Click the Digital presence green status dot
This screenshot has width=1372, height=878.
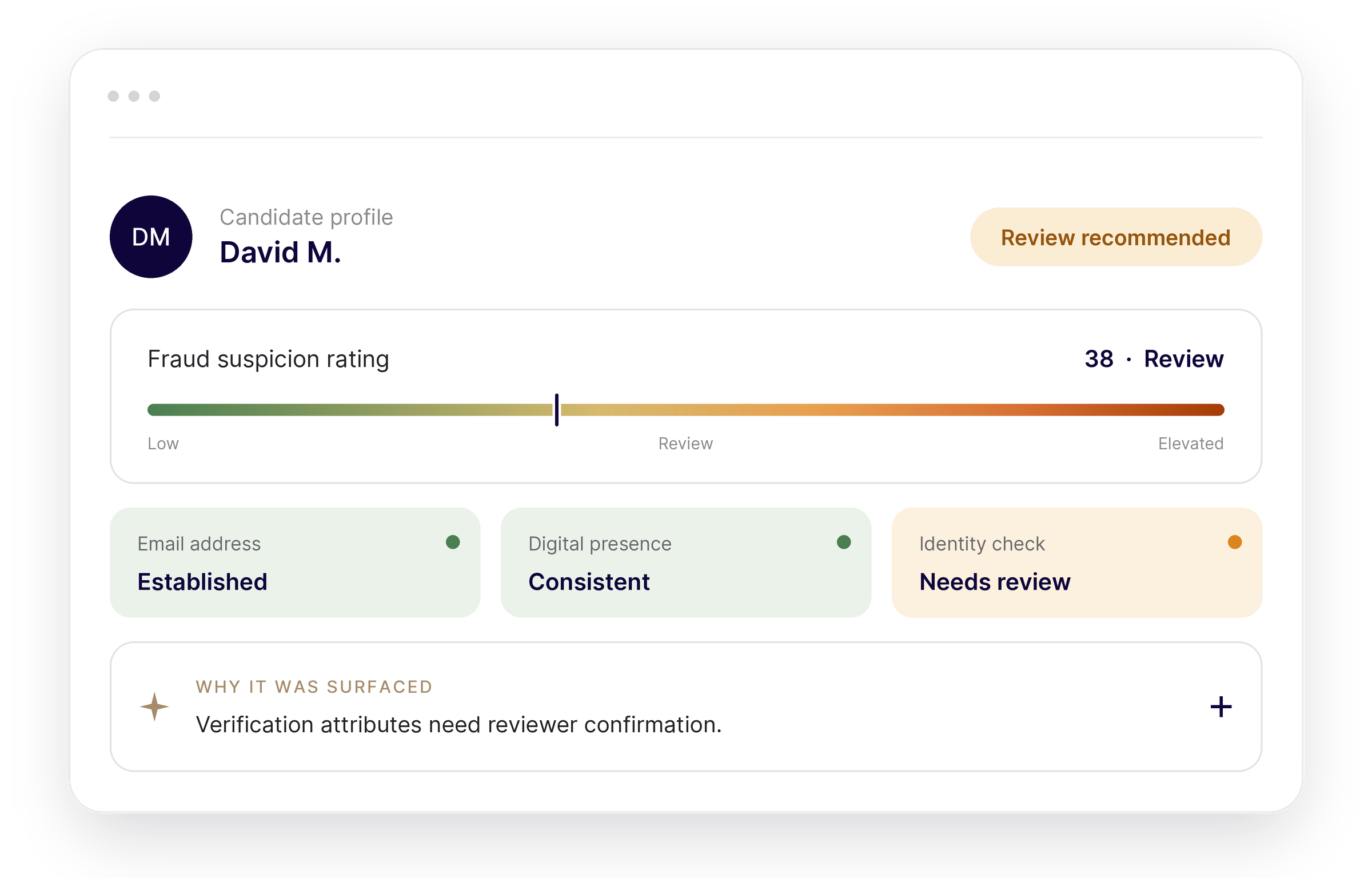(844, 542)
